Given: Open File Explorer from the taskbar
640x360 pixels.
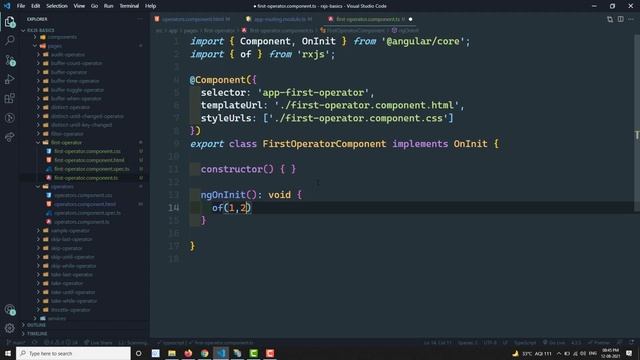Looking at the screenshot, I should click(172, 353).
